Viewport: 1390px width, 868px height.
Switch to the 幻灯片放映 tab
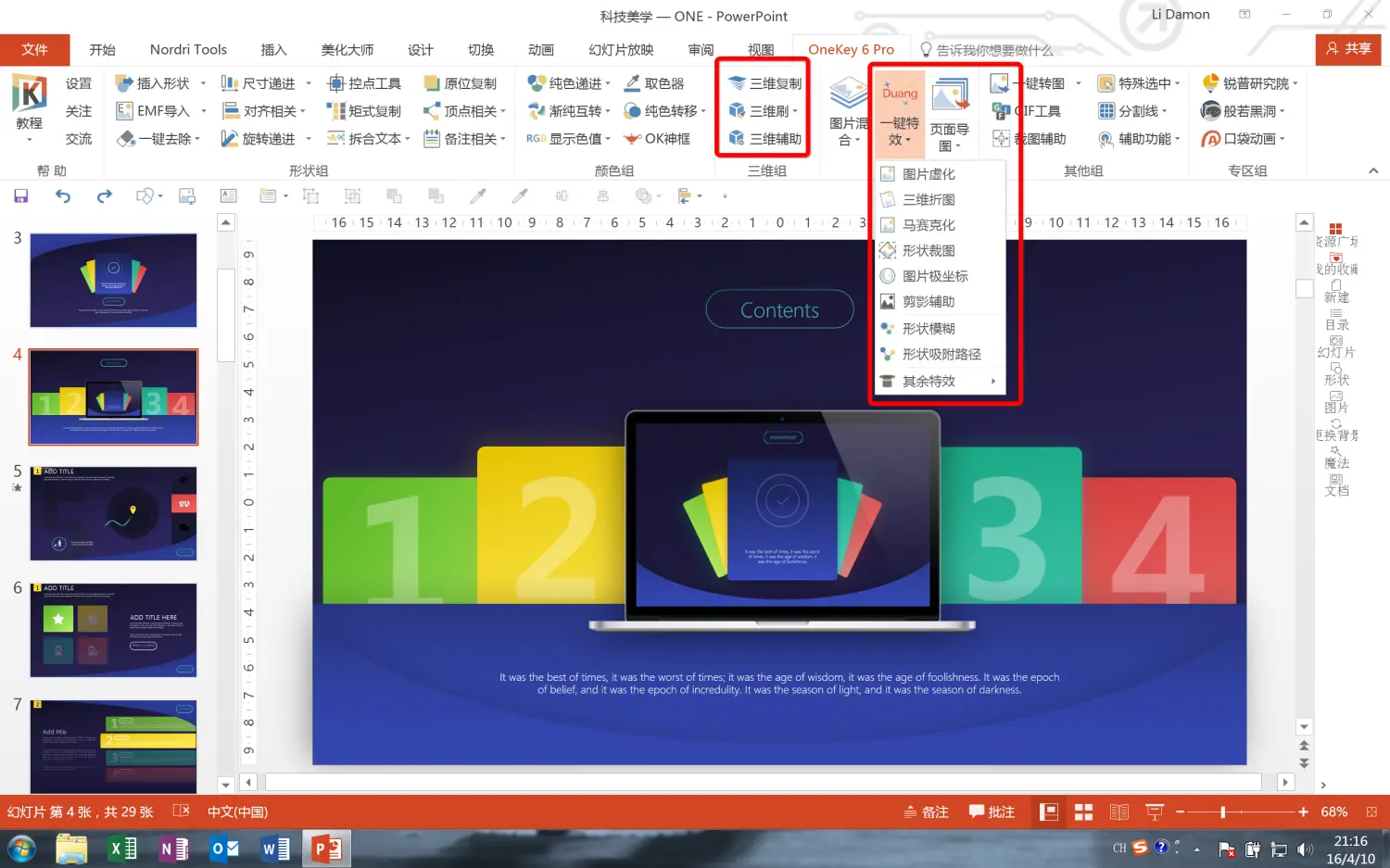(621, 50)
